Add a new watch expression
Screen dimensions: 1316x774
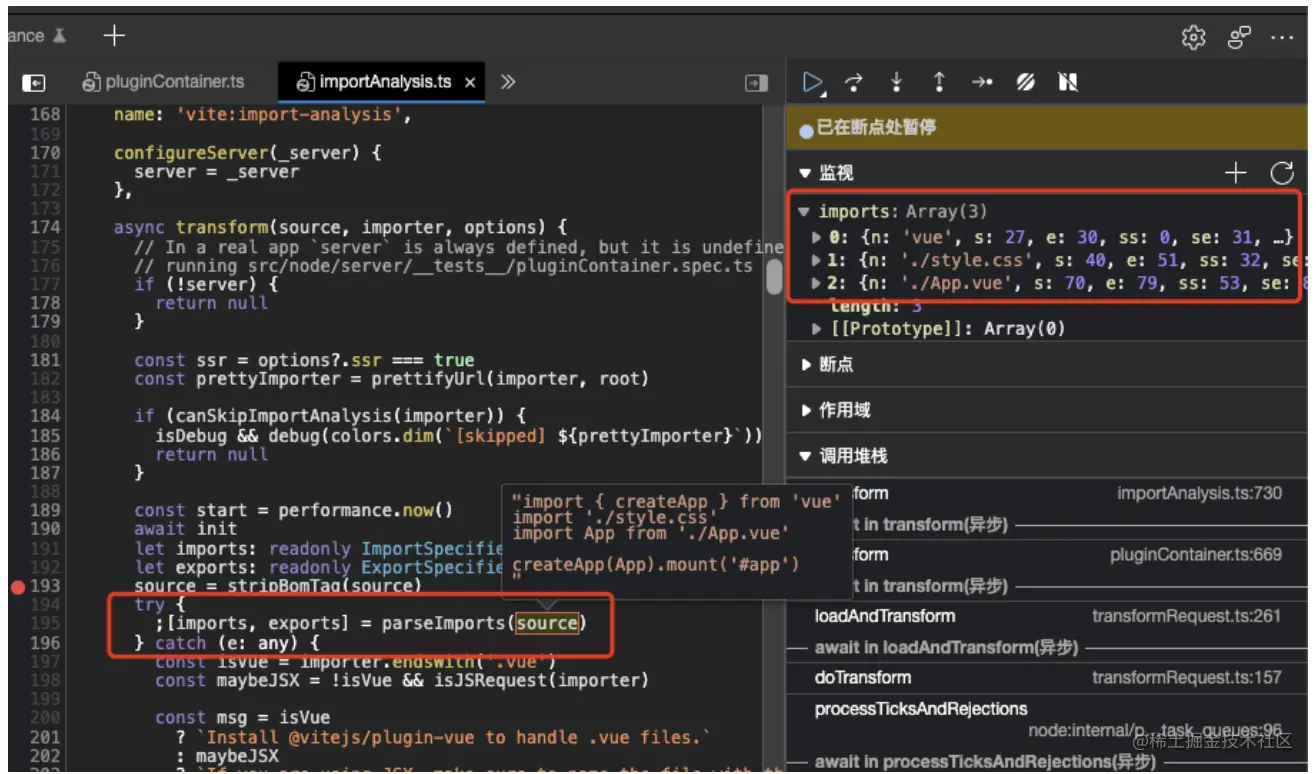coord(1235,172)
